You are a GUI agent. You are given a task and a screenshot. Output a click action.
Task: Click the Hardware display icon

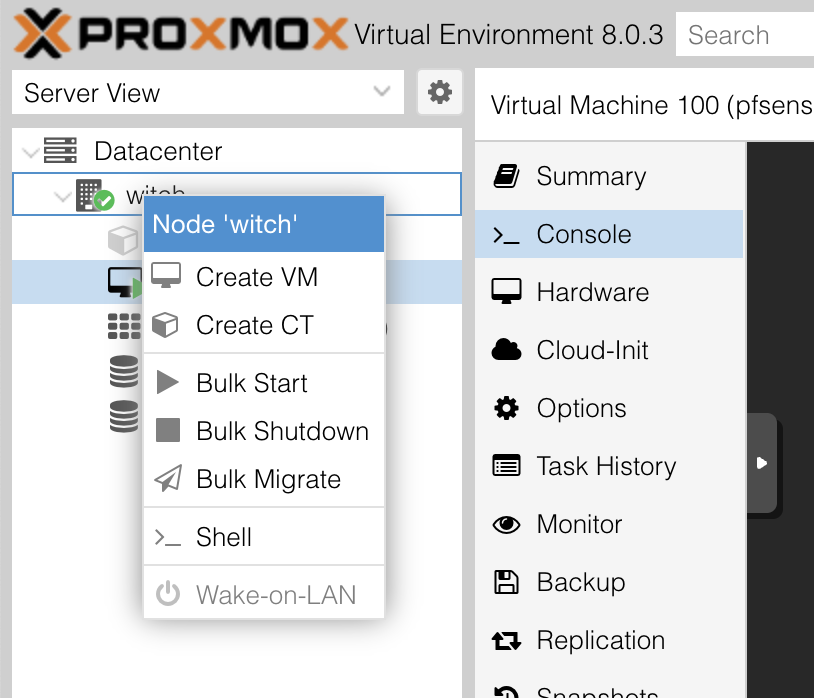[x=507, y=292]
